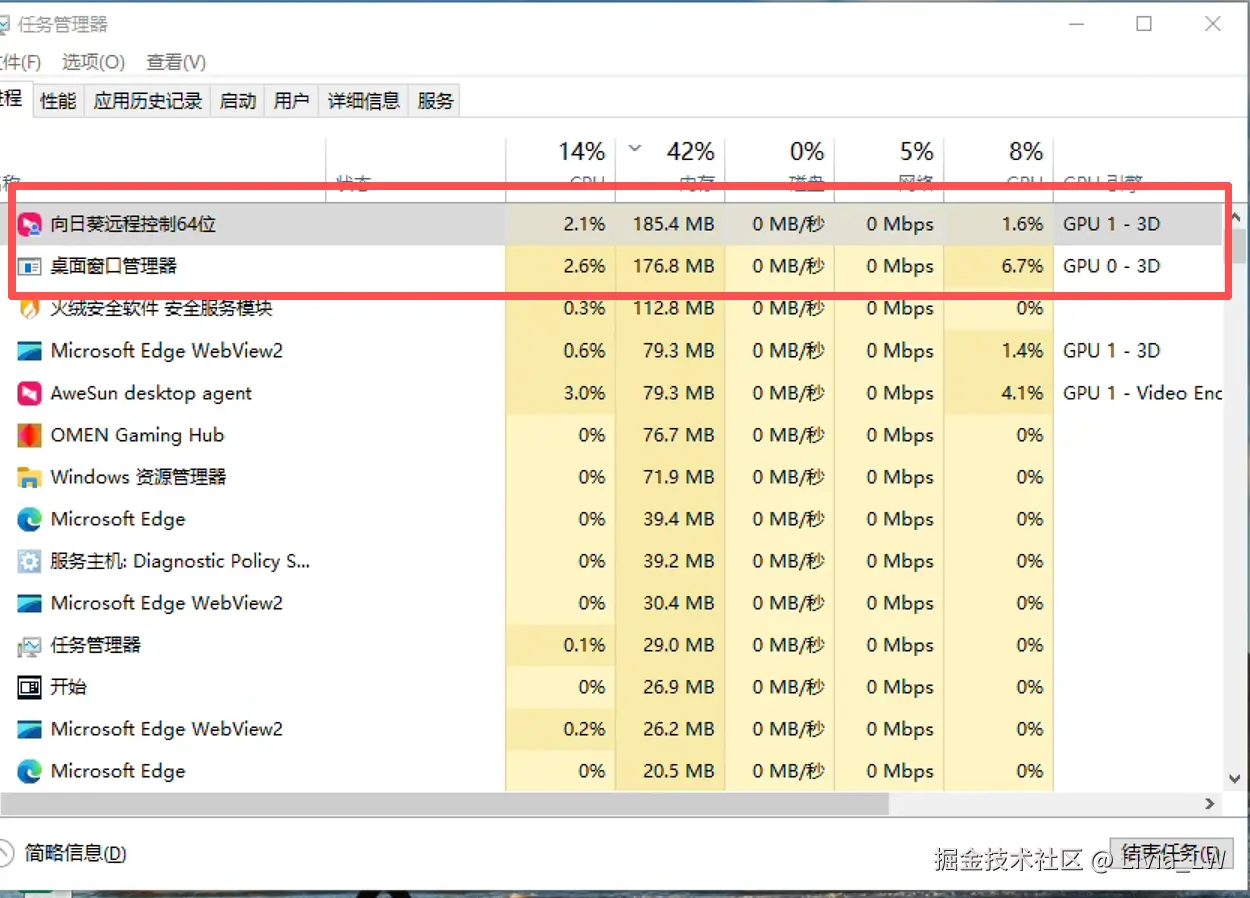This screenshot has width=1250, height=898.
Task: Click the 结束任务 button
Action: [1170, 853]
